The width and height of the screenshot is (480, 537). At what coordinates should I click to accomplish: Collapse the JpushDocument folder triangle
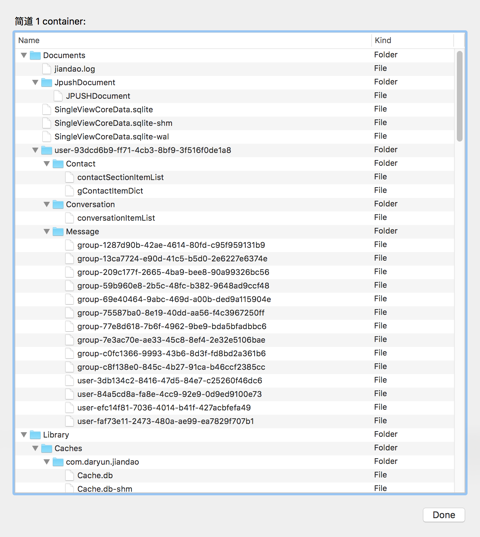coord(35,82)
